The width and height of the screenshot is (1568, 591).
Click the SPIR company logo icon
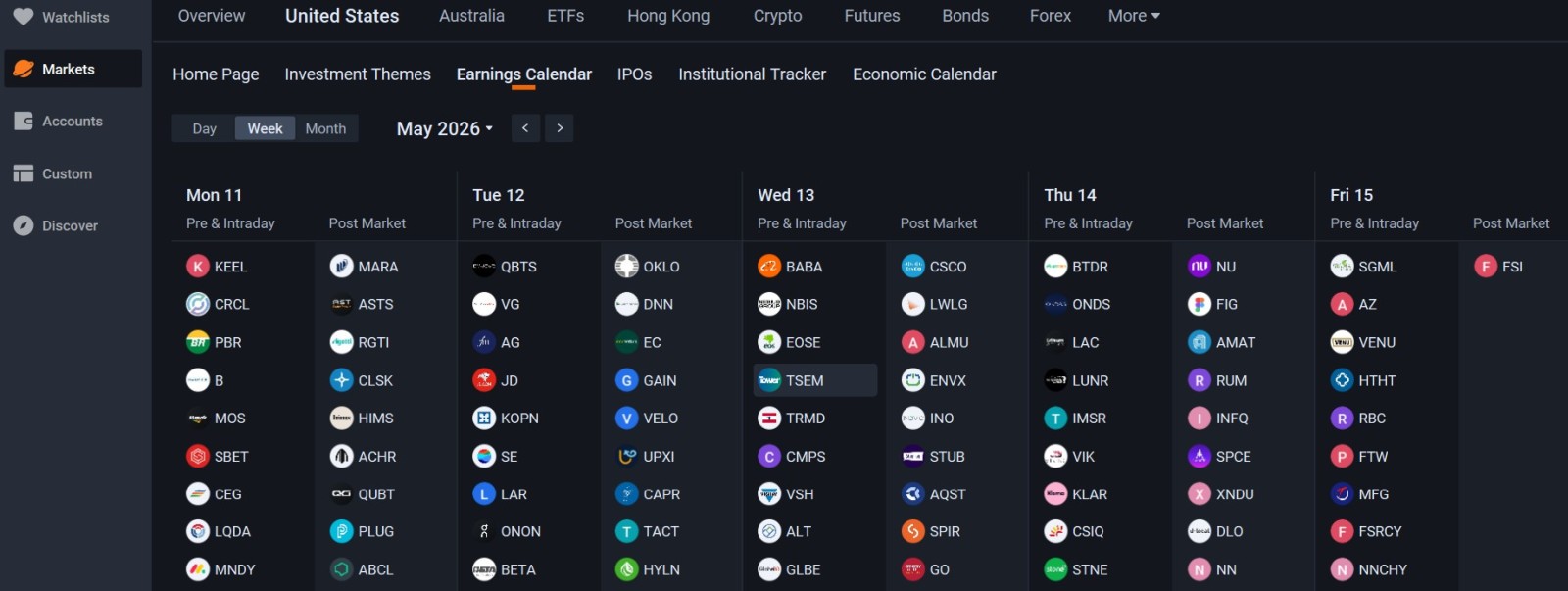(912, 531)
